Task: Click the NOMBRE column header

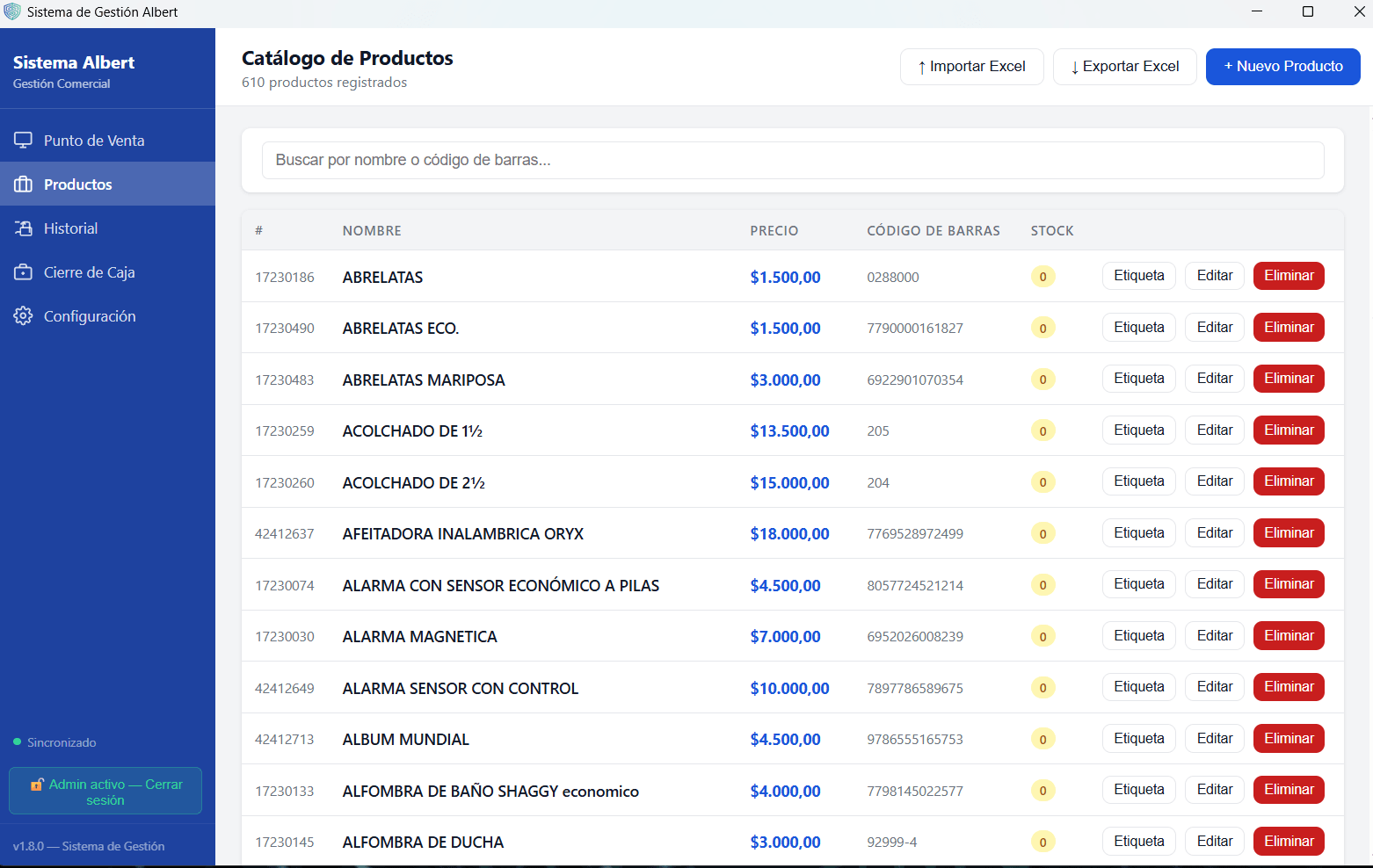Action: click(372, 231)
